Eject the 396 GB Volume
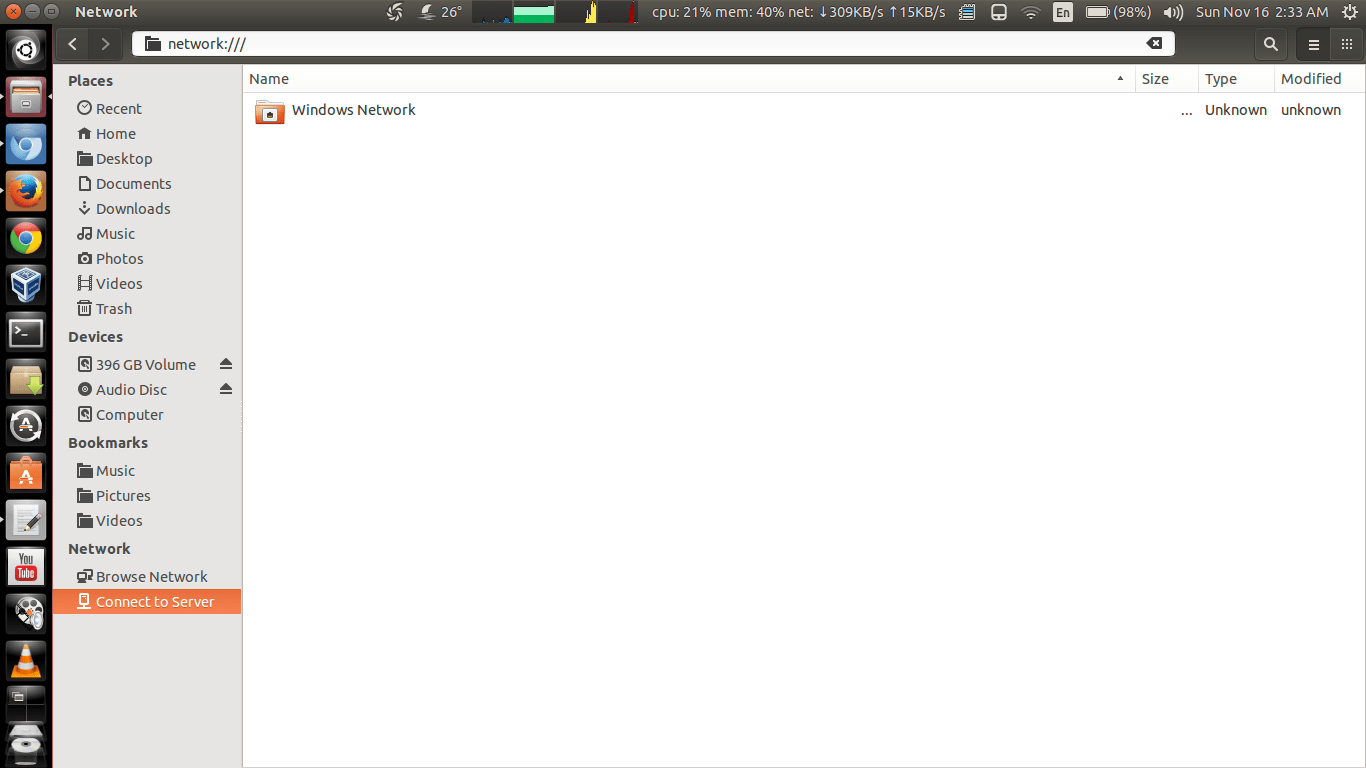Screen dimensions: 1366x768 tap(226, 364)
